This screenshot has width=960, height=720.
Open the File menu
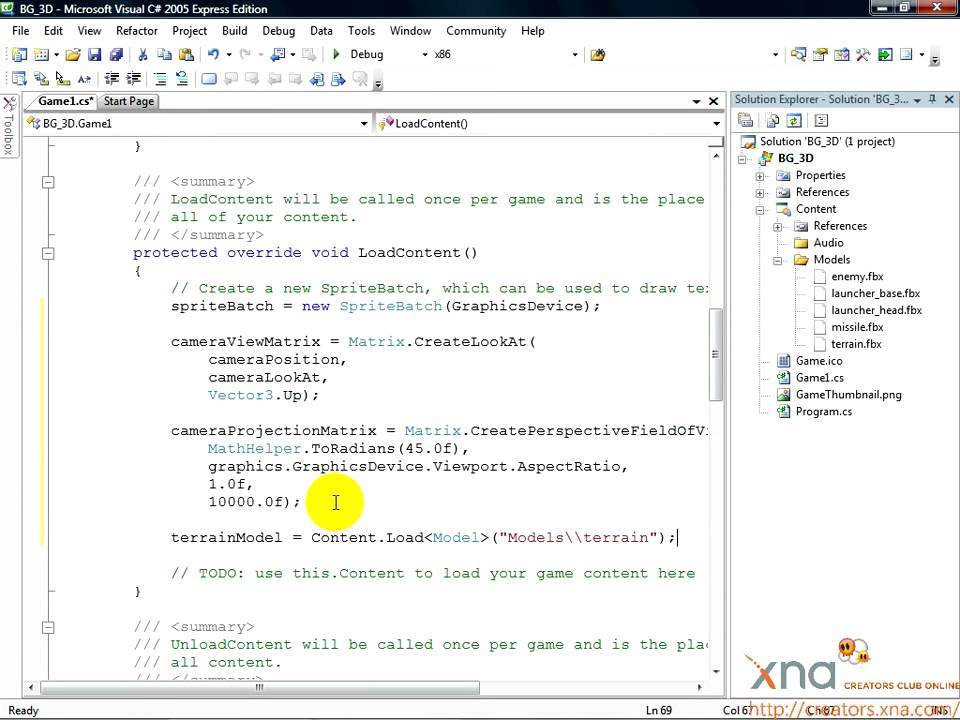pyautogui.click(x=20, y=31)
